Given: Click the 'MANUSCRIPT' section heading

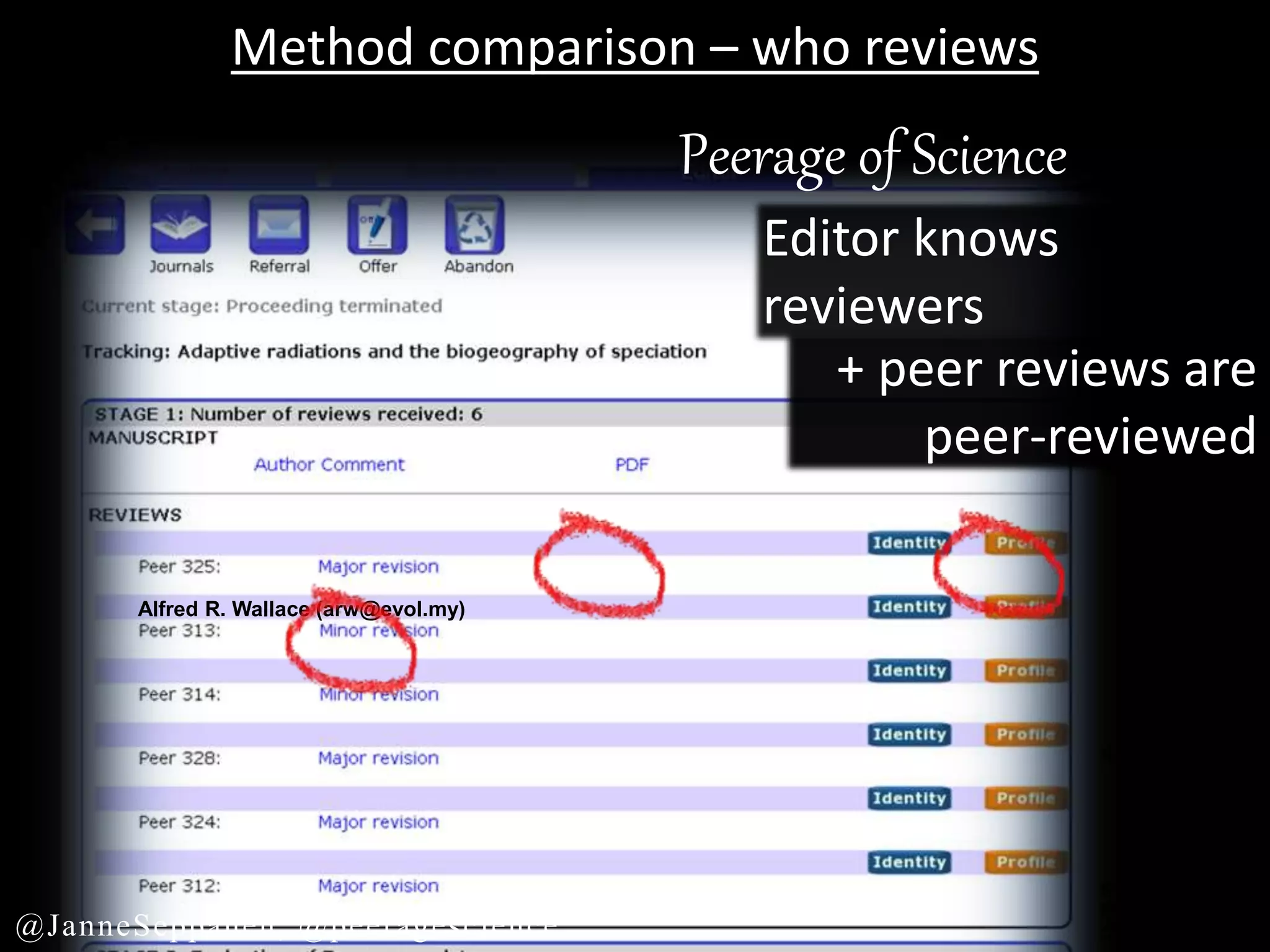Looking at the screenshot, I should click(153, 438).
